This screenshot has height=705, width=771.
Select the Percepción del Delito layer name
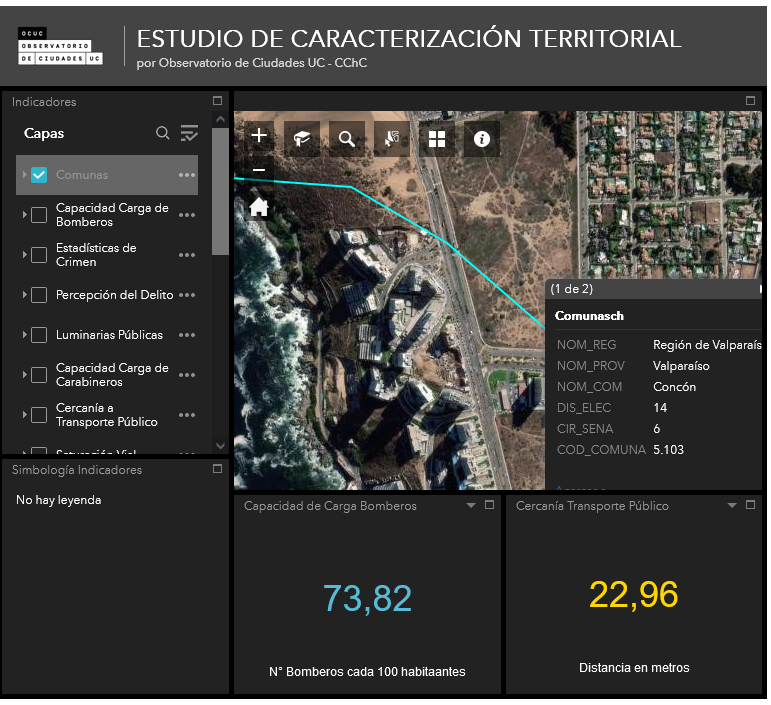pyautogui.click(x=115, y=295)
